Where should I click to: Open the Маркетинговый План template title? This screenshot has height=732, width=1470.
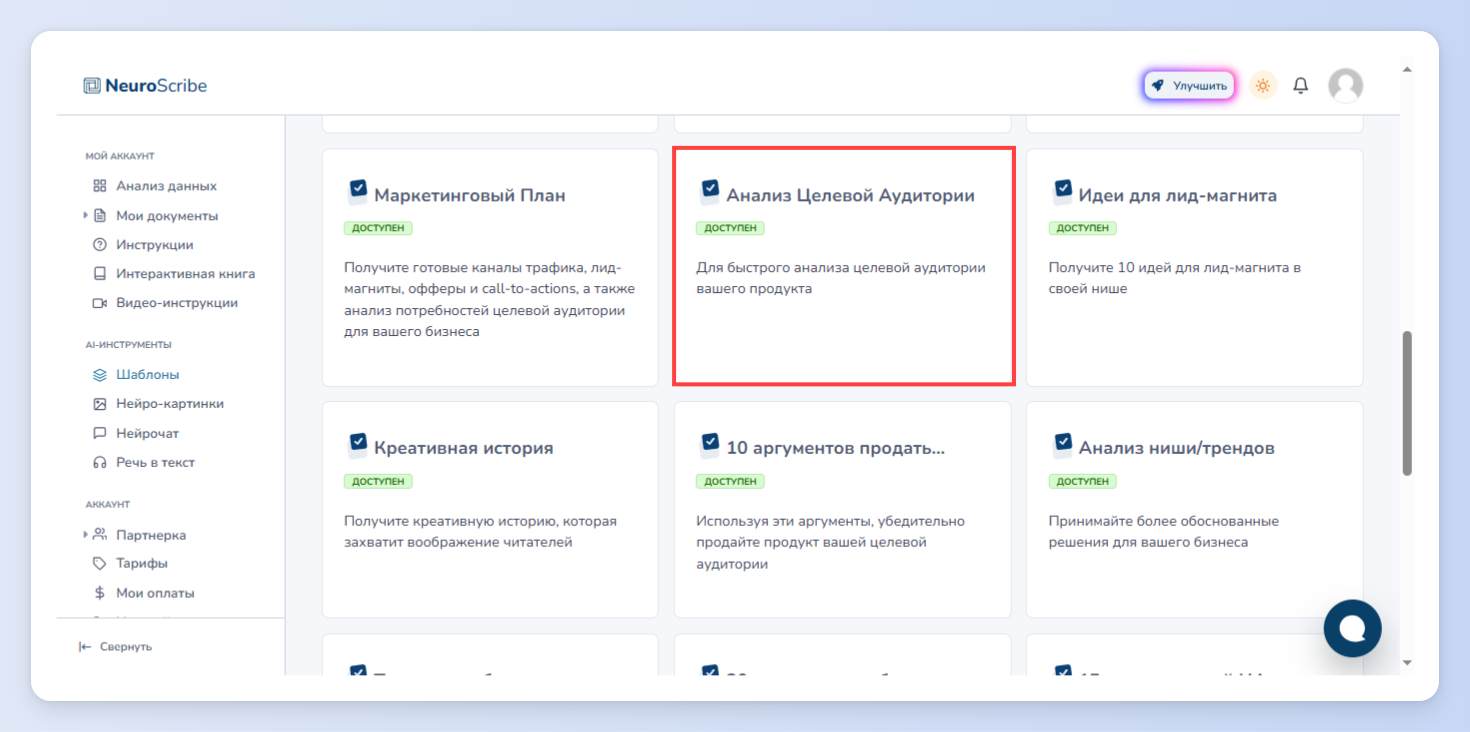coord(470,196)
